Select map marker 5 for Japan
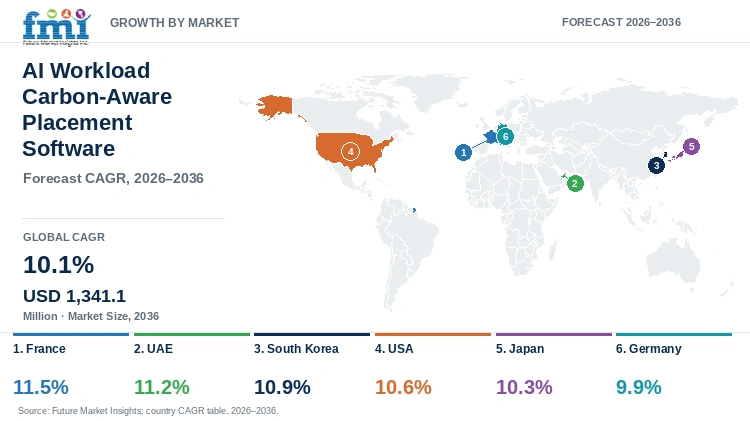 pos(691,146)
